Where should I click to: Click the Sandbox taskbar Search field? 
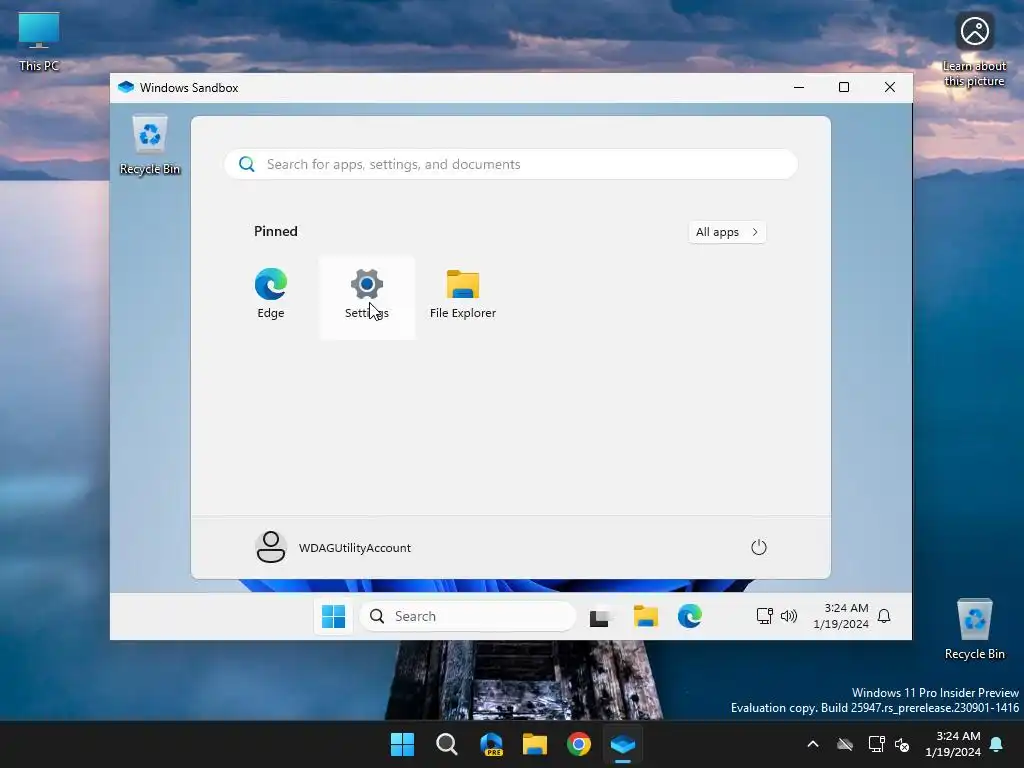[468, 616]
